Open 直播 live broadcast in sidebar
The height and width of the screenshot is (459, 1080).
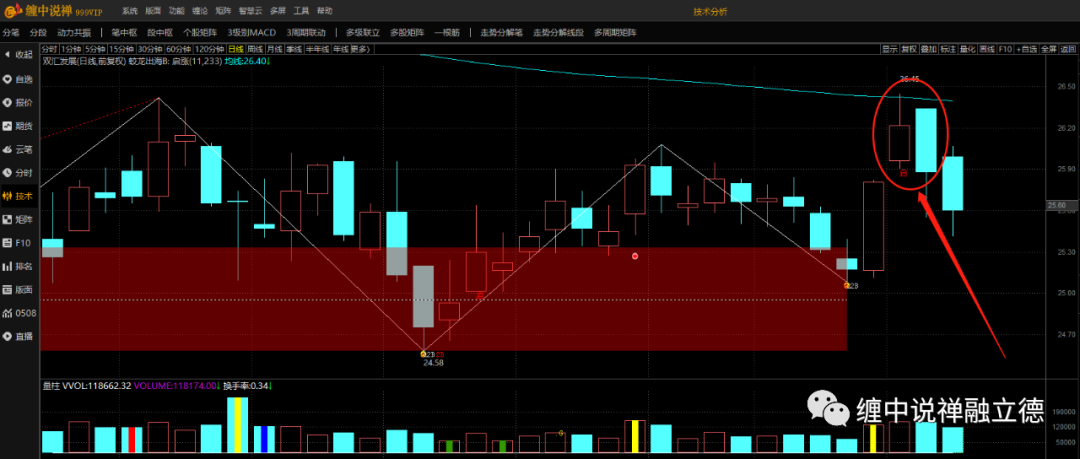pyautogui.click(x=19, y=336)
